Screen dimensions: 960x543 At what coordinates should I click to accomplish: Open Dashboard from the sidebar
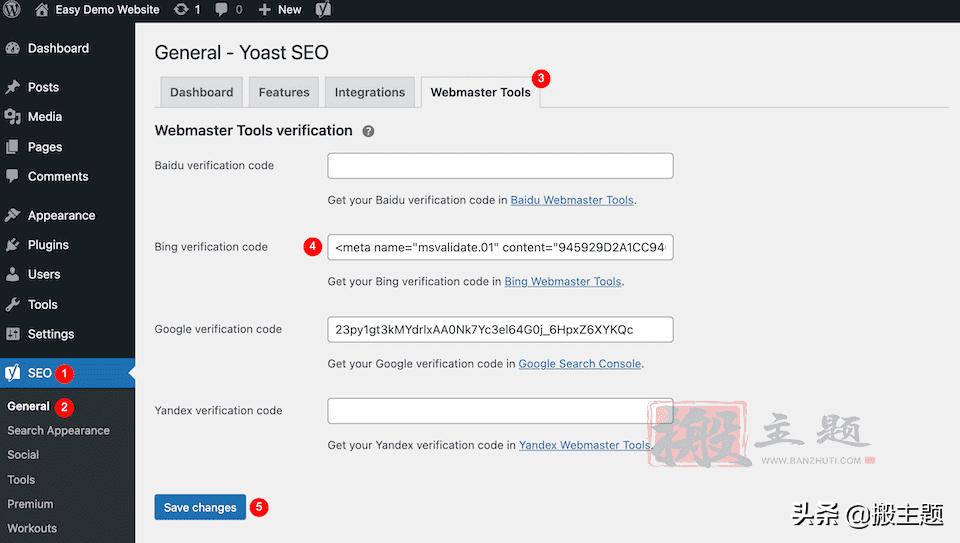click(58, 48)
